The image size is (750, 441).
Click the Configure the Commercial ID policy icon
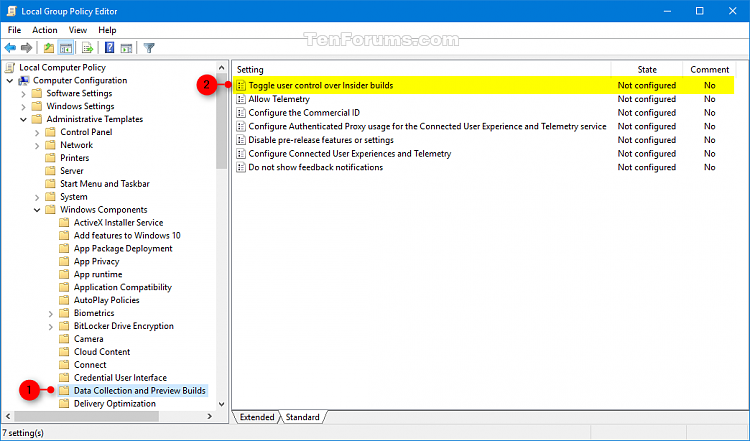pos(241,113)
